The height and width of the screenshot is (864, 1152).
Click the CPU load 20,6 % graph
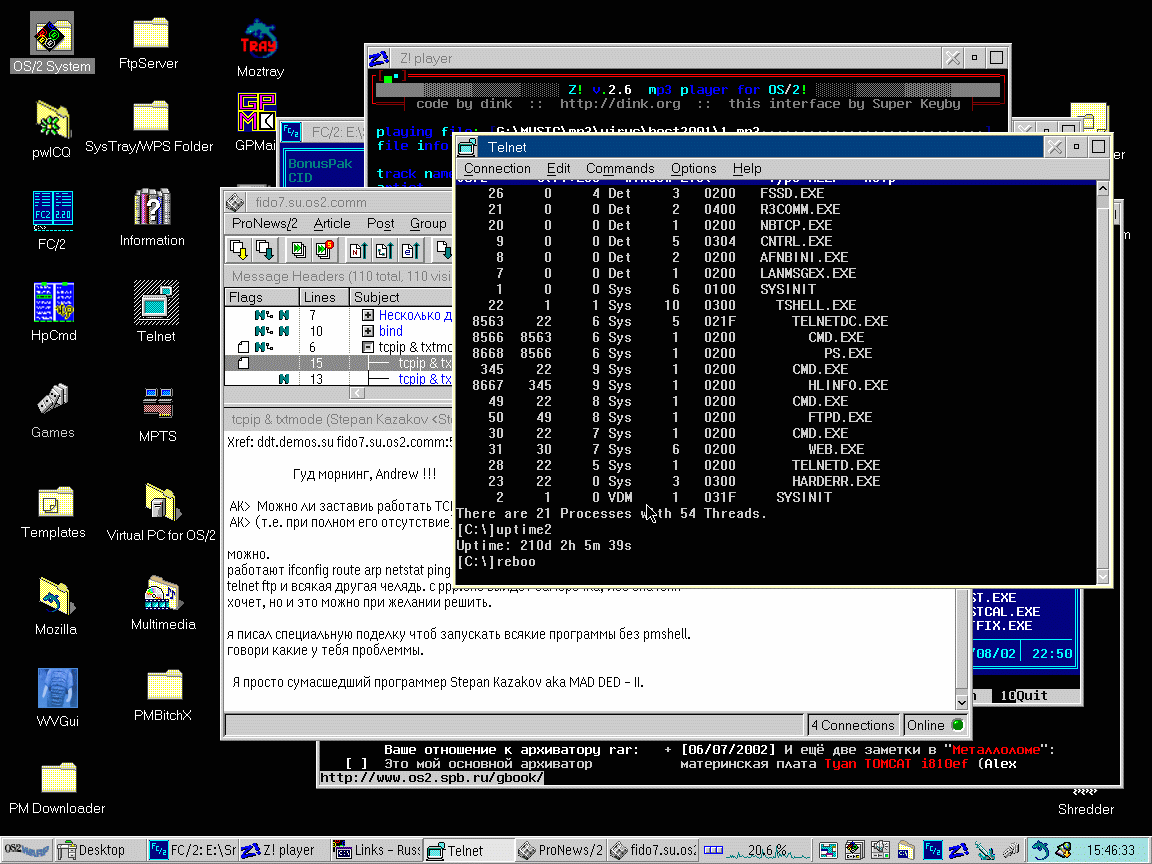point(766,850)
